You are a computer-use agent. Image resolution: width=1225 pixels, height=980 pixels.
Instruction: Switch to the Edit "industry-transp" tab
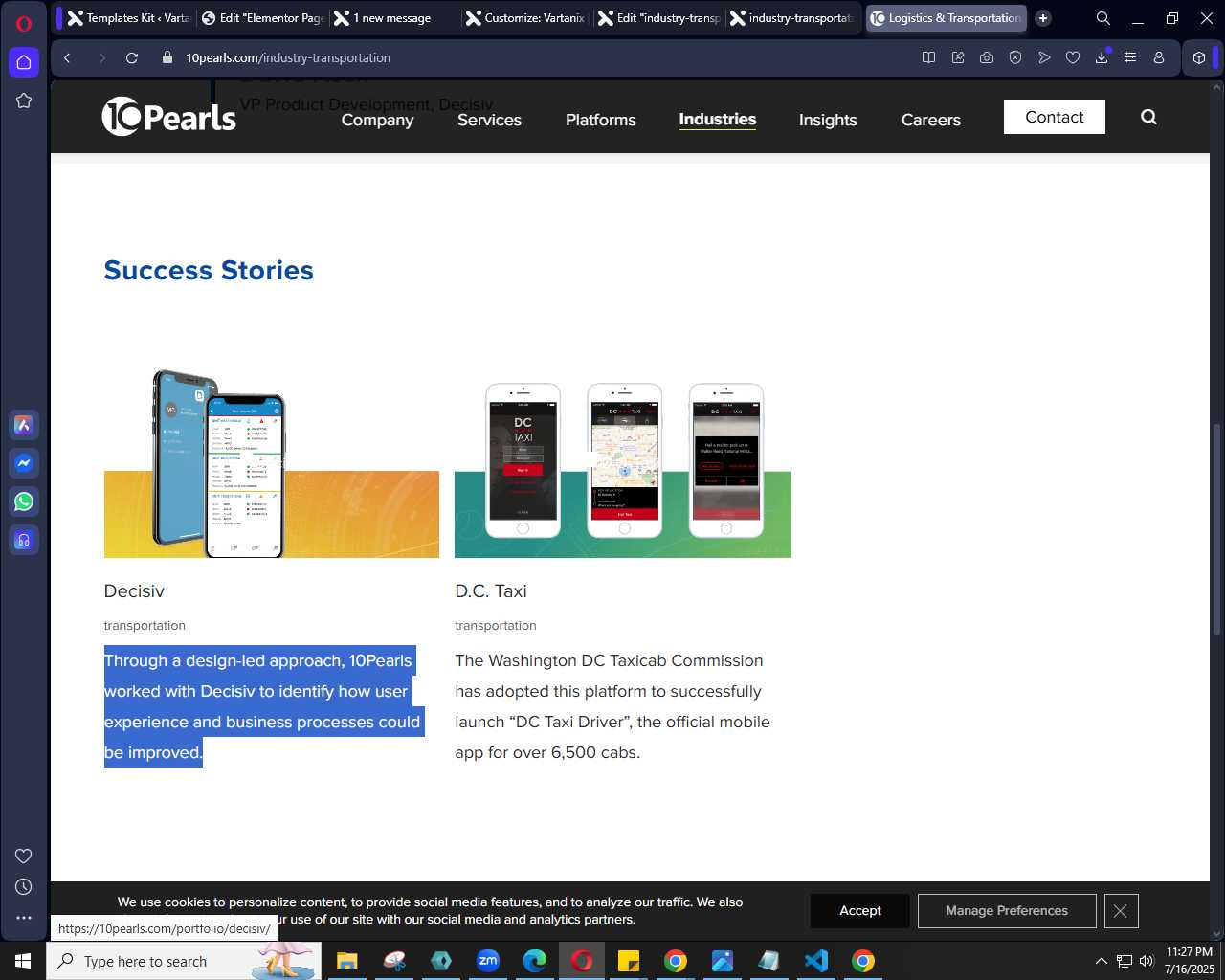(x=658, y=18)
